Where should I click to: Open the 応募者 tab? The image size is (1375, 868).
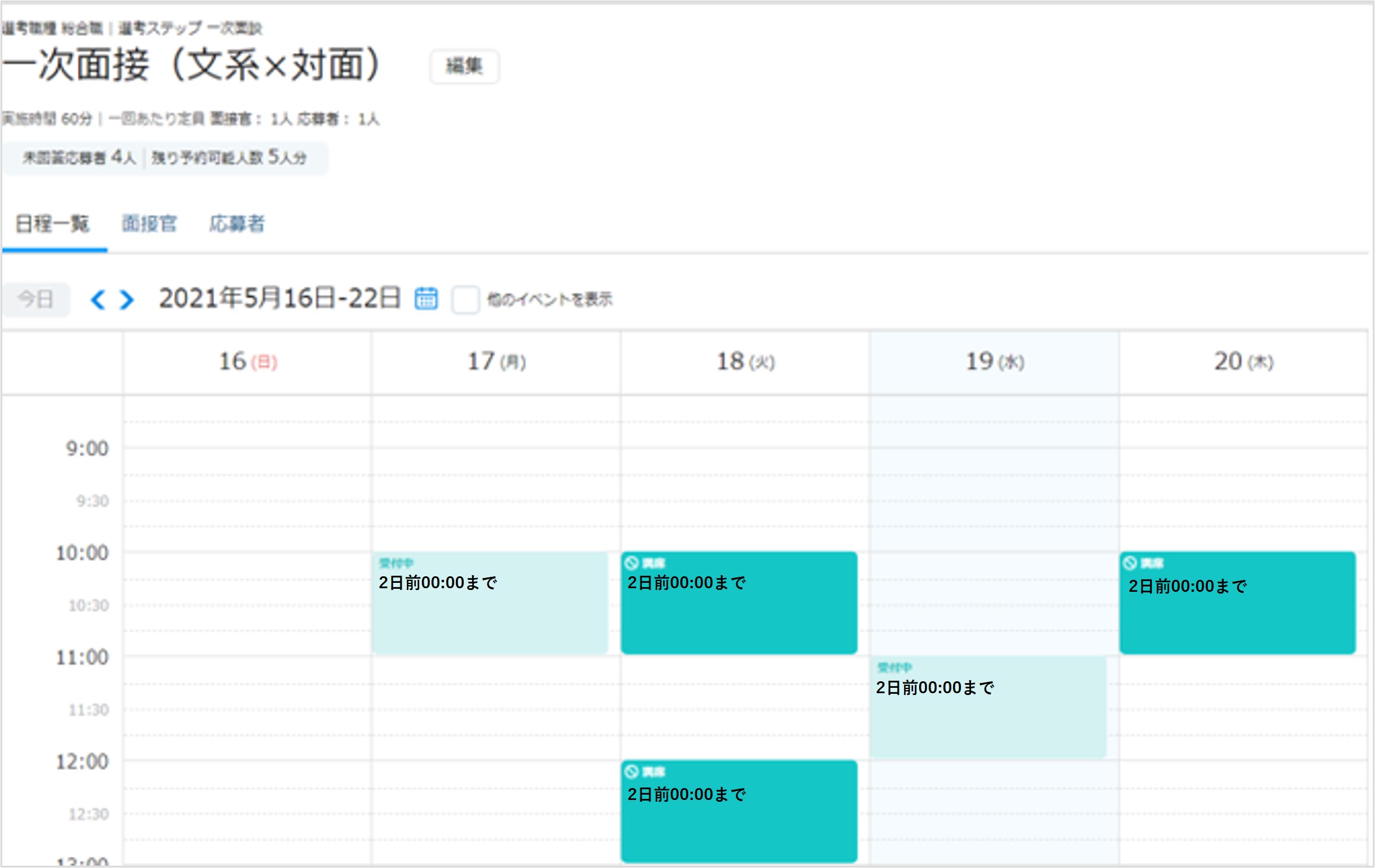coord(237,224)
